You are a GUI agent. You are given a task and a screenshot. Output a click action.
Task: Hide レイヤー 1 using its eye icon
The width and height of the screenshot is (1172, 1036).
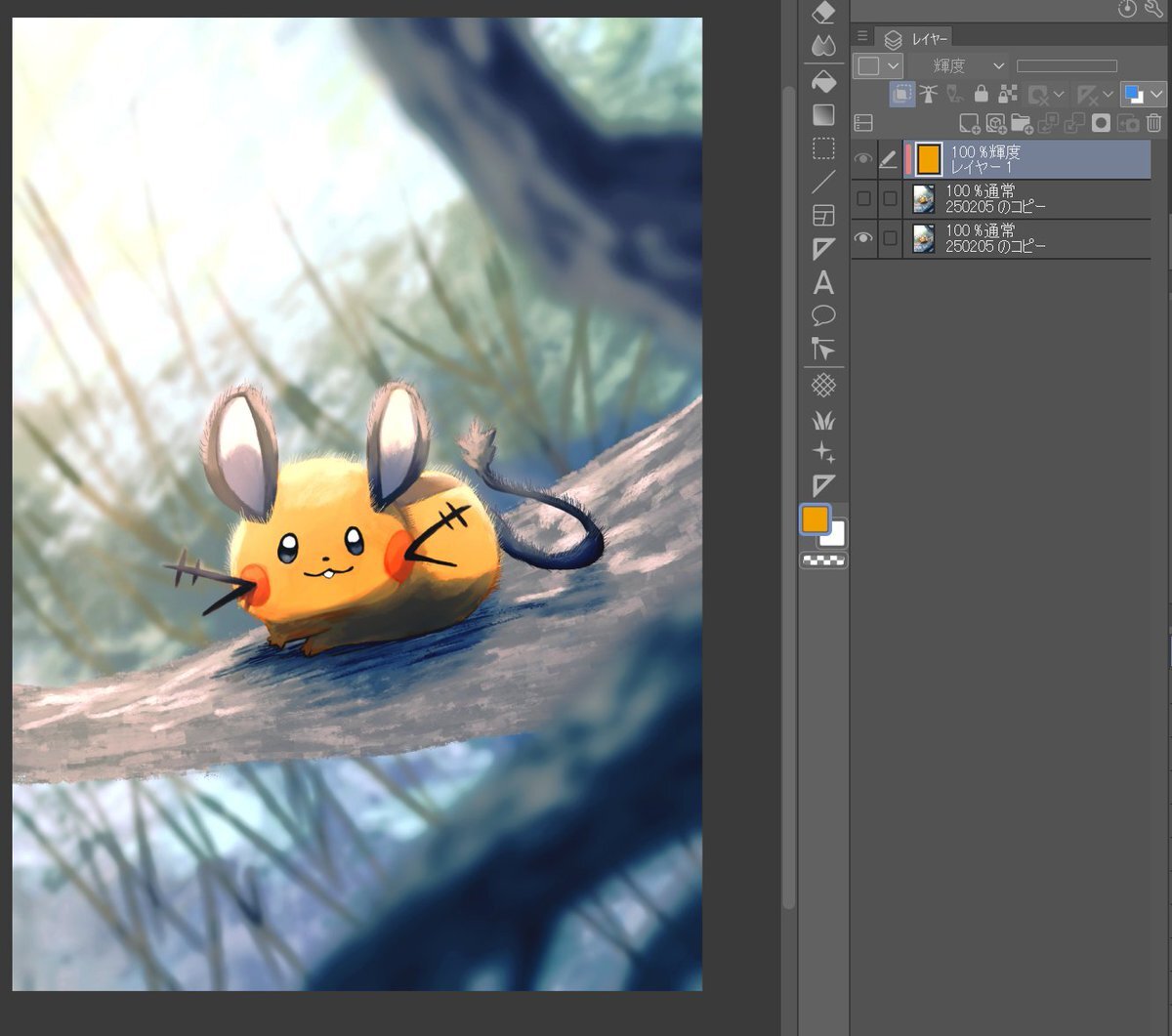[863, 160]
